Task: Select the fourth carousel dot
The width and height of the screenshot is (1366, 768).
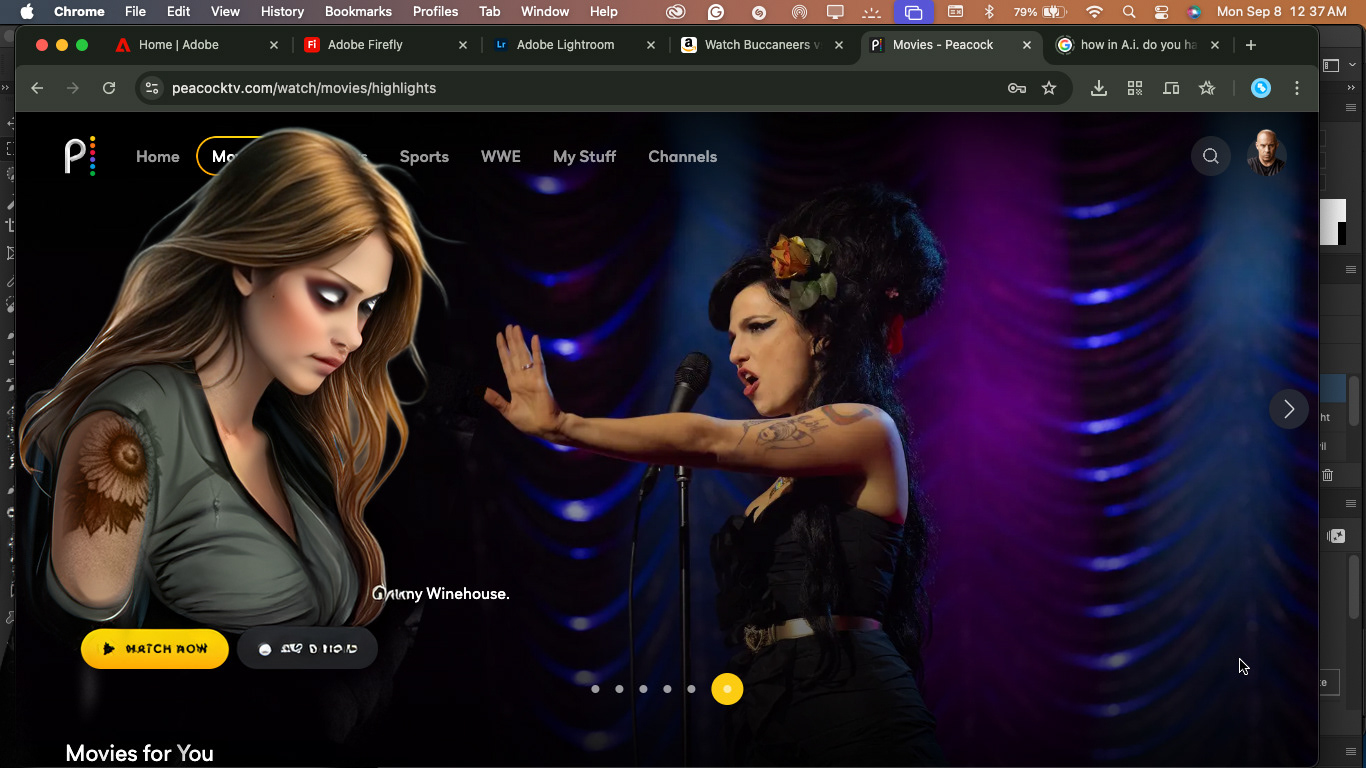Action: pos(667,689)
